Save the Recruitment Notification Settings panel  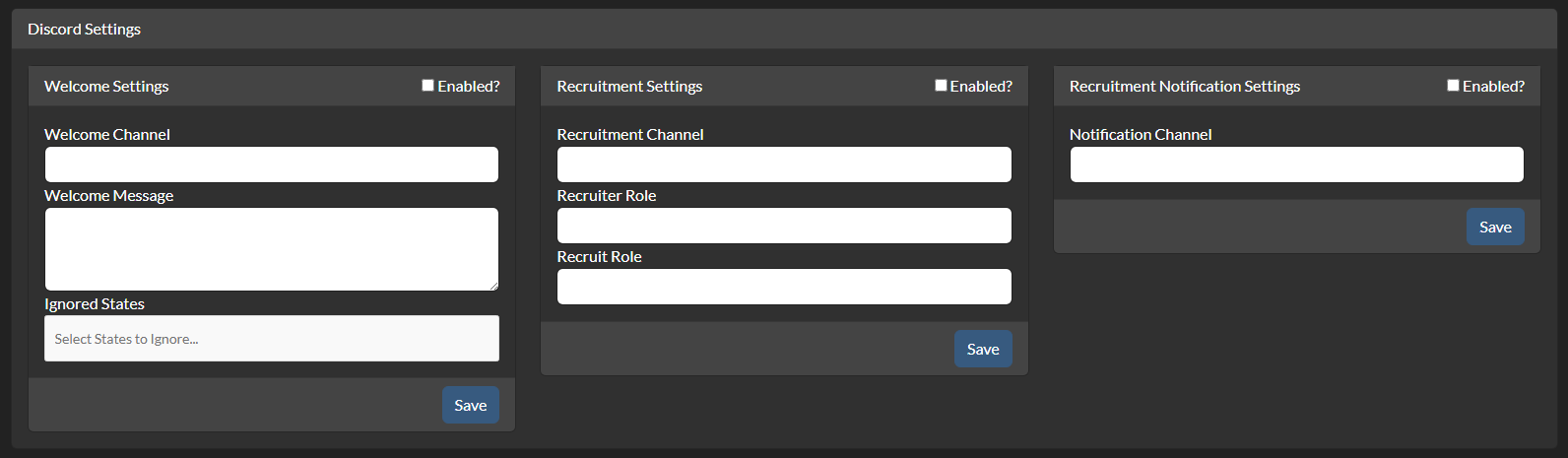[x=1495, y=227]
